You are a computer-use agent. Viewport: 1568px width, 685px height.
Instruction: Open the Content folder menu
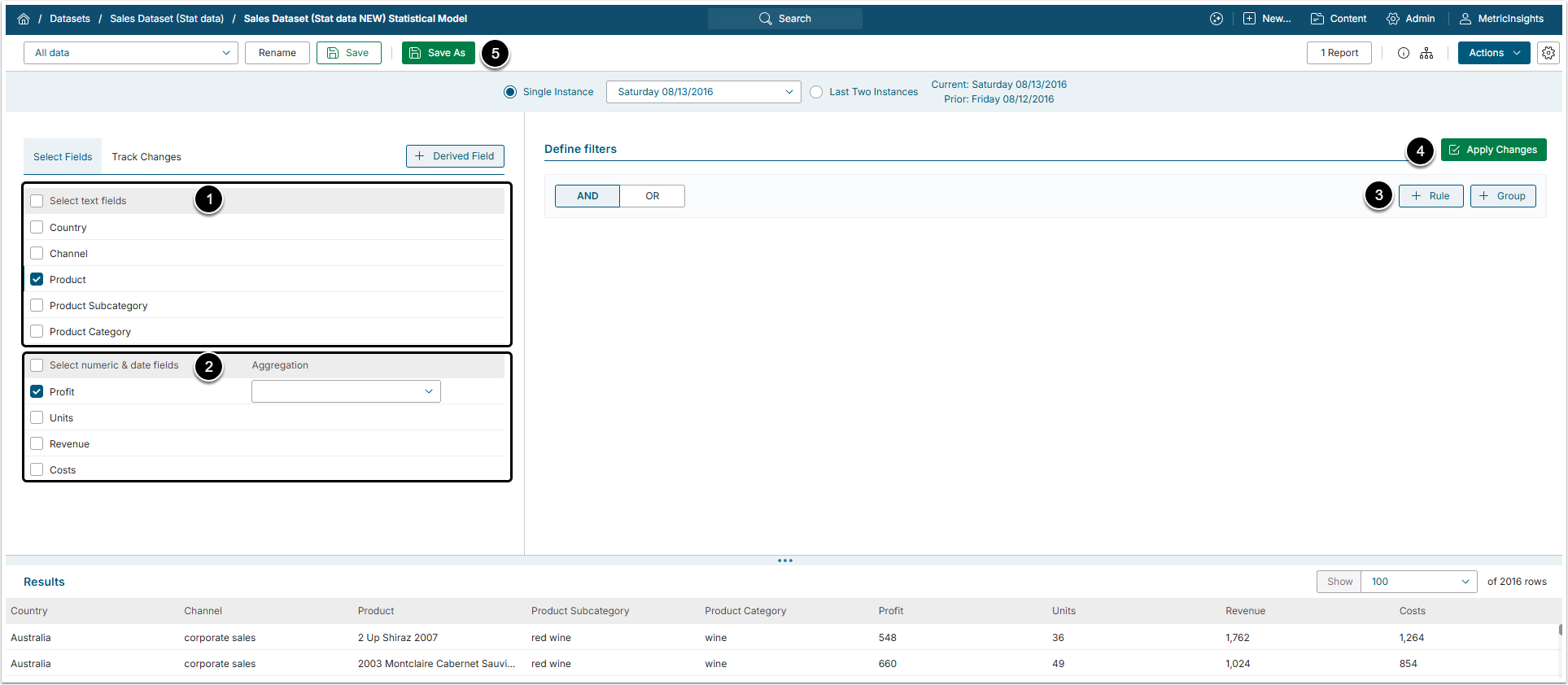tap(1339, 19)
